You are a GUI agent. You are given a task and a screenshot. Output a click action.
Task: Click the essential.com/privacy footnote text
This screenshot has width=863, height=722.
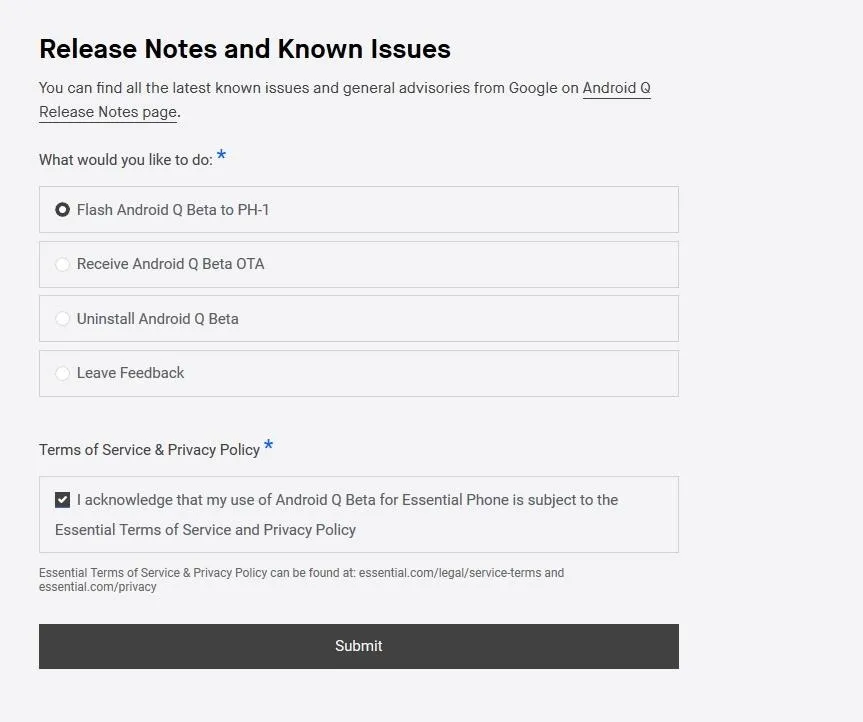(x=97, y=587)
